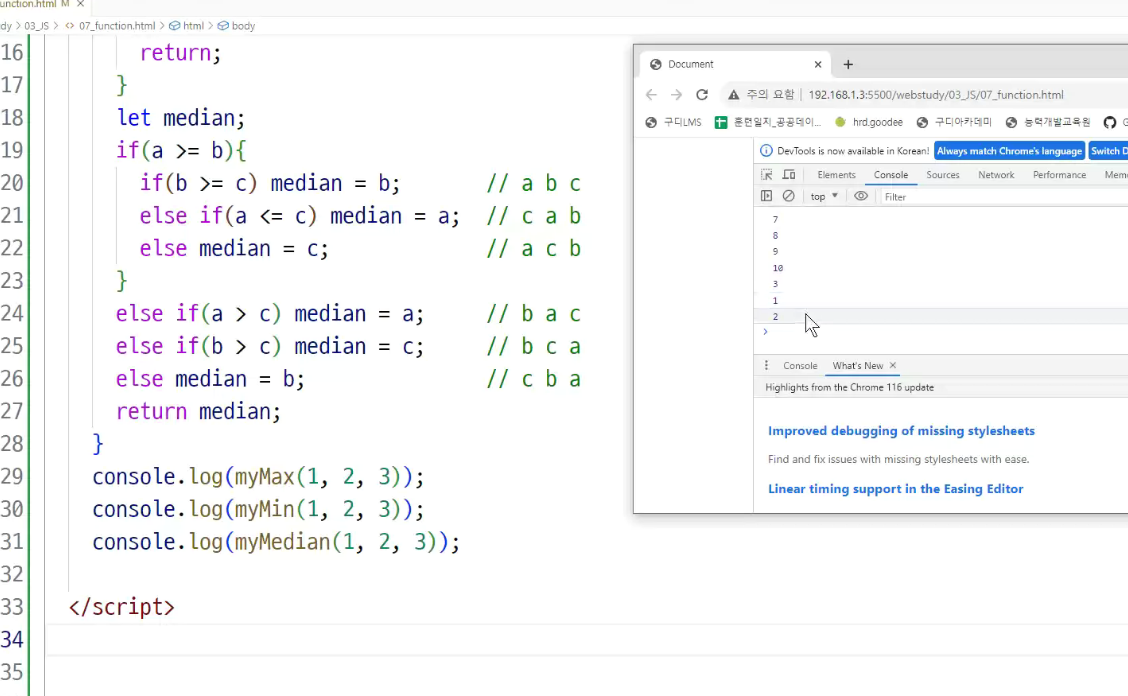Click Always match Chrome's language button
The width and height of the screenshot is (1128, 696).
1009,151
